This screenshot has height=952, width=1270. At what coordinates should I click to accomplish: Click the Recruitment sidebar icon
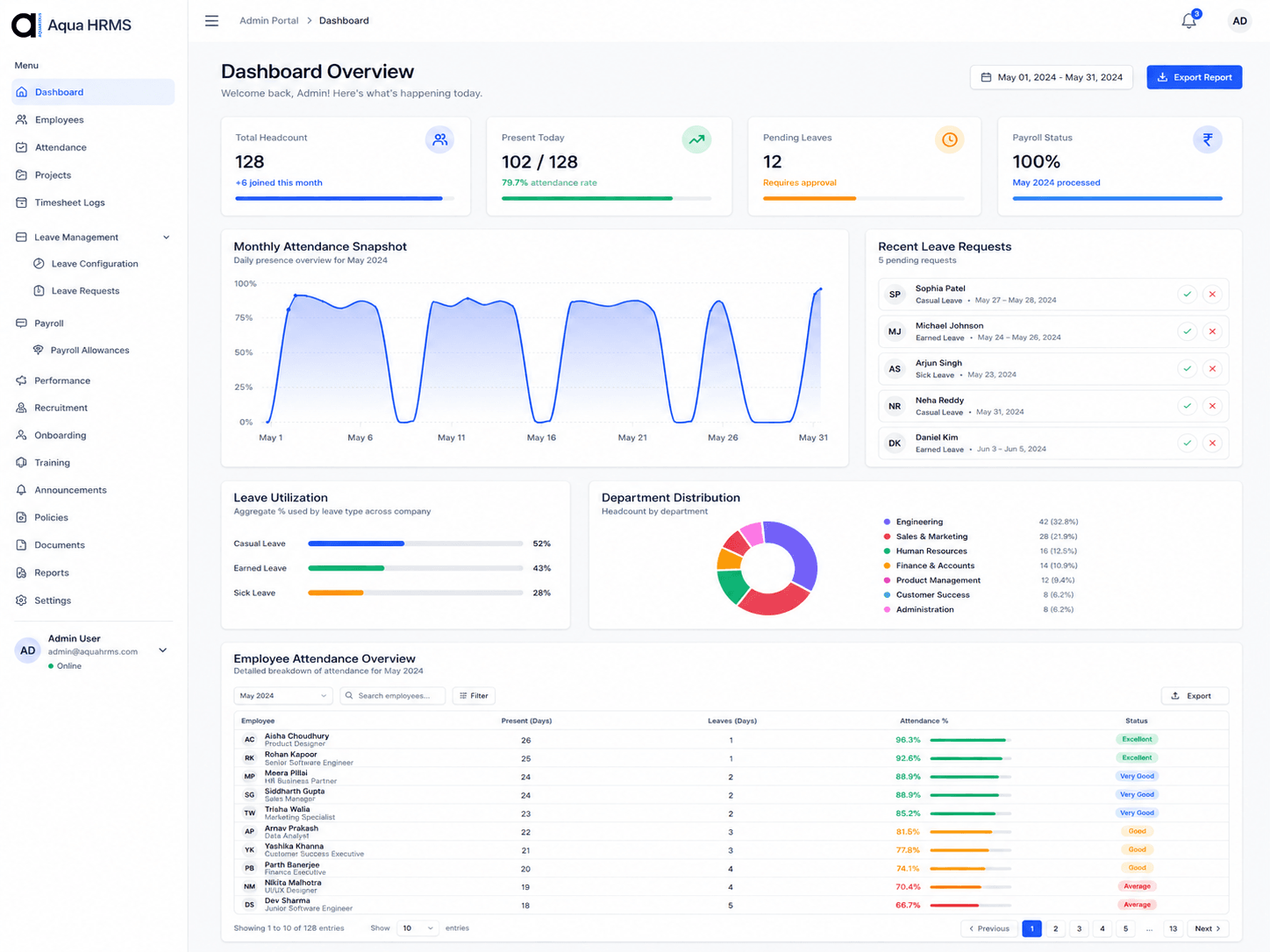point(22,408)
